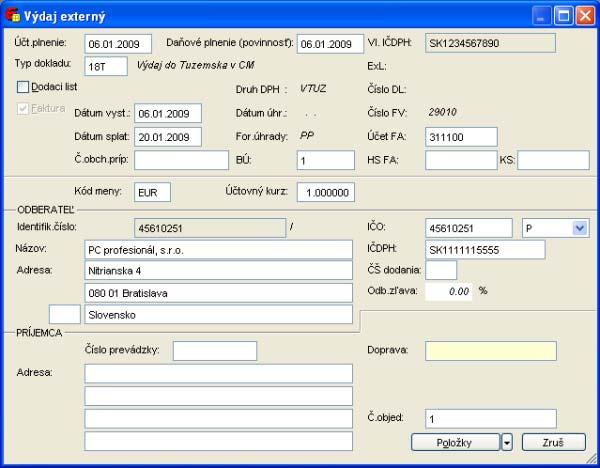Screen dimensions: 600x468
Task: Click the Vl. IČDPH field SK1234567890
Action: click(x=490, y=43)
